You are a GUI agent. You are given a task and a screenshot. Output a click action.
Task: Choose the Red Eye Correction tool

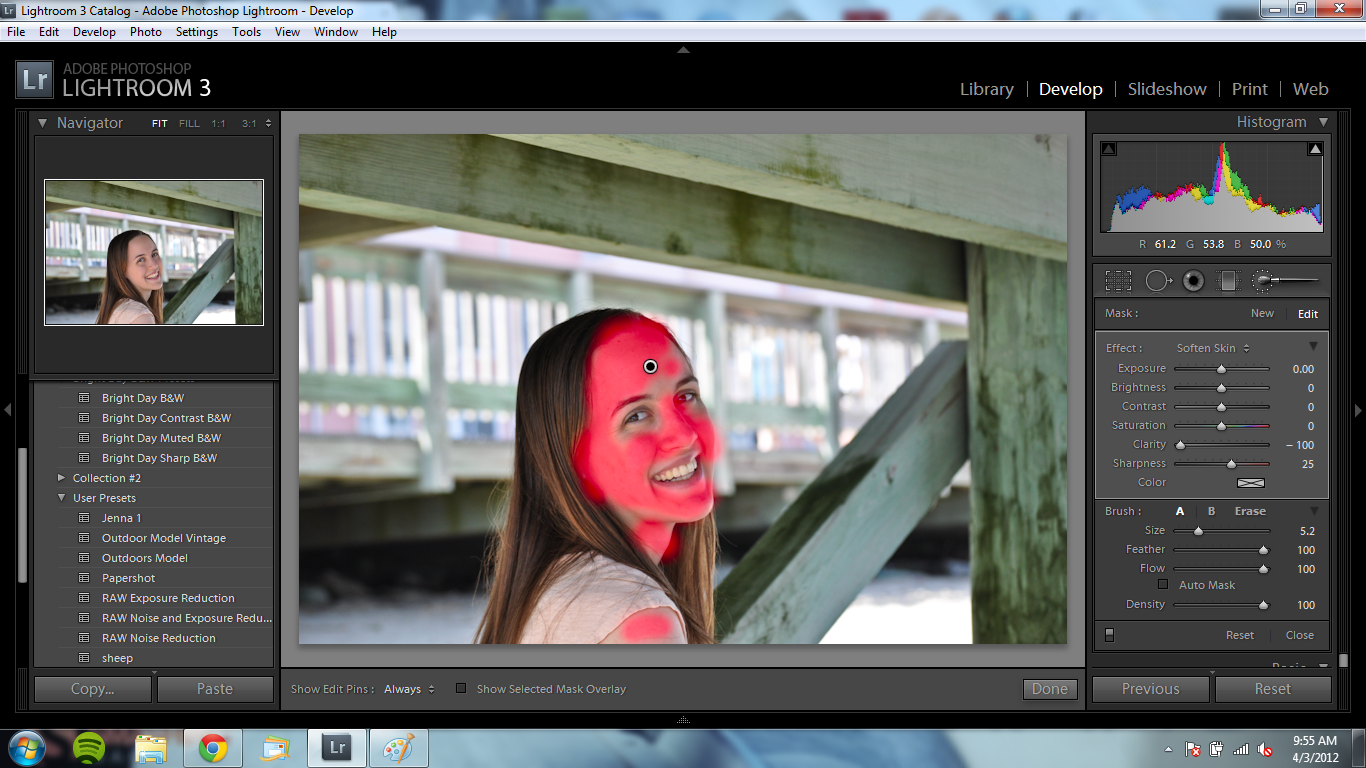1192,281
